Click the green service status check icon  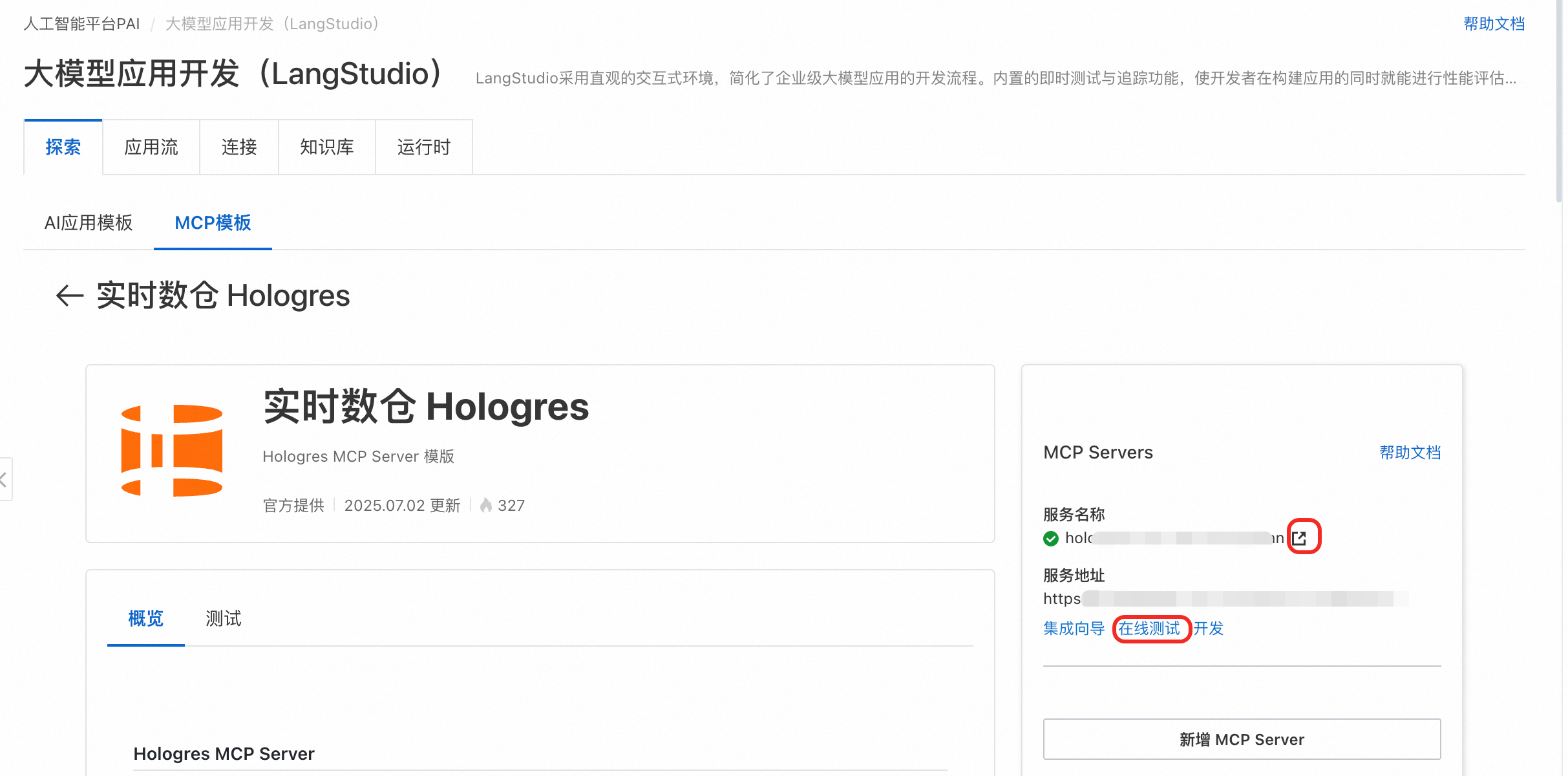tap(1051, 538)
